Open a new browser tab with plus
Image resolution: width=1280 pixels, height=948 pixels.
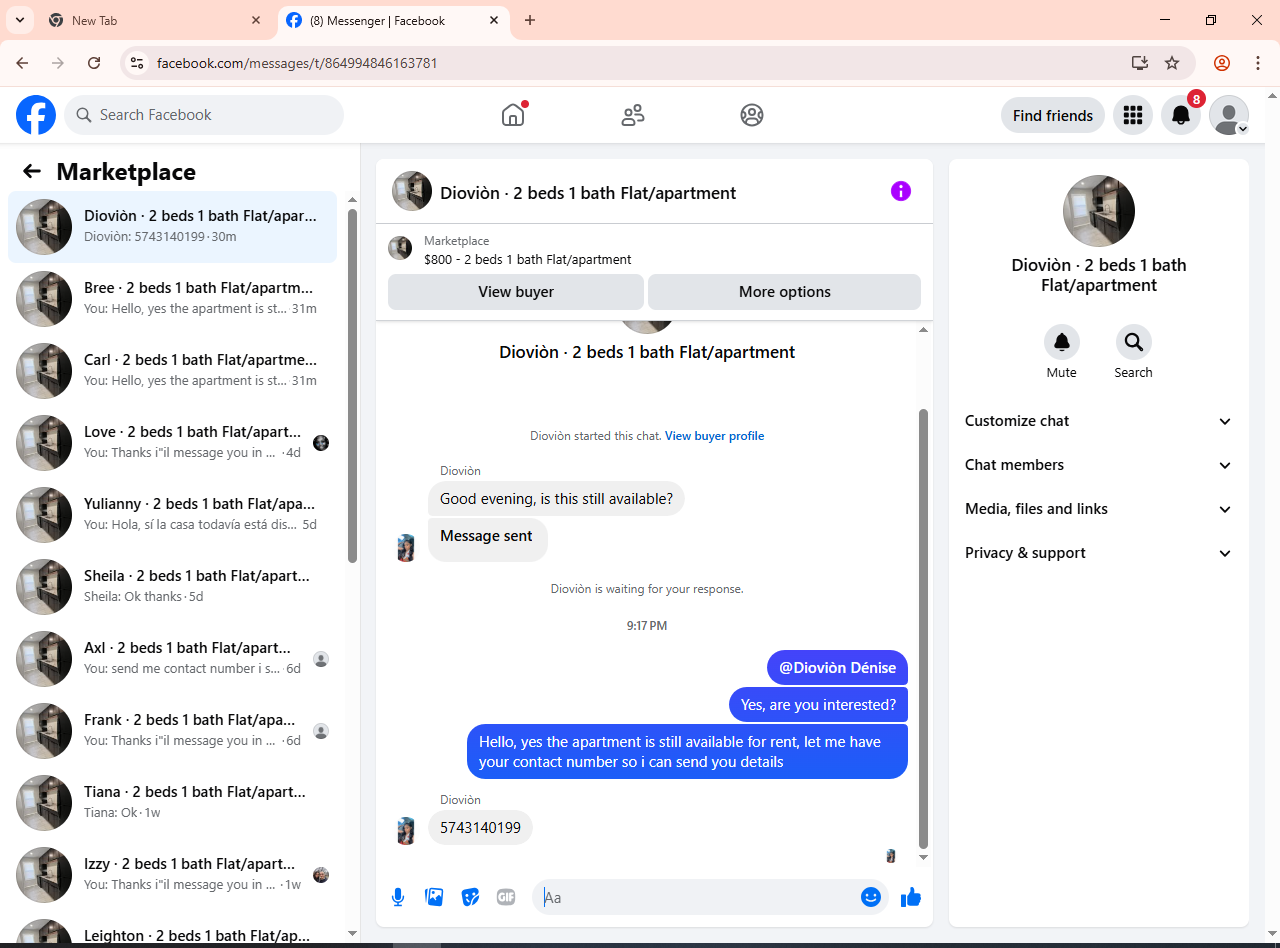pos(530,20)
